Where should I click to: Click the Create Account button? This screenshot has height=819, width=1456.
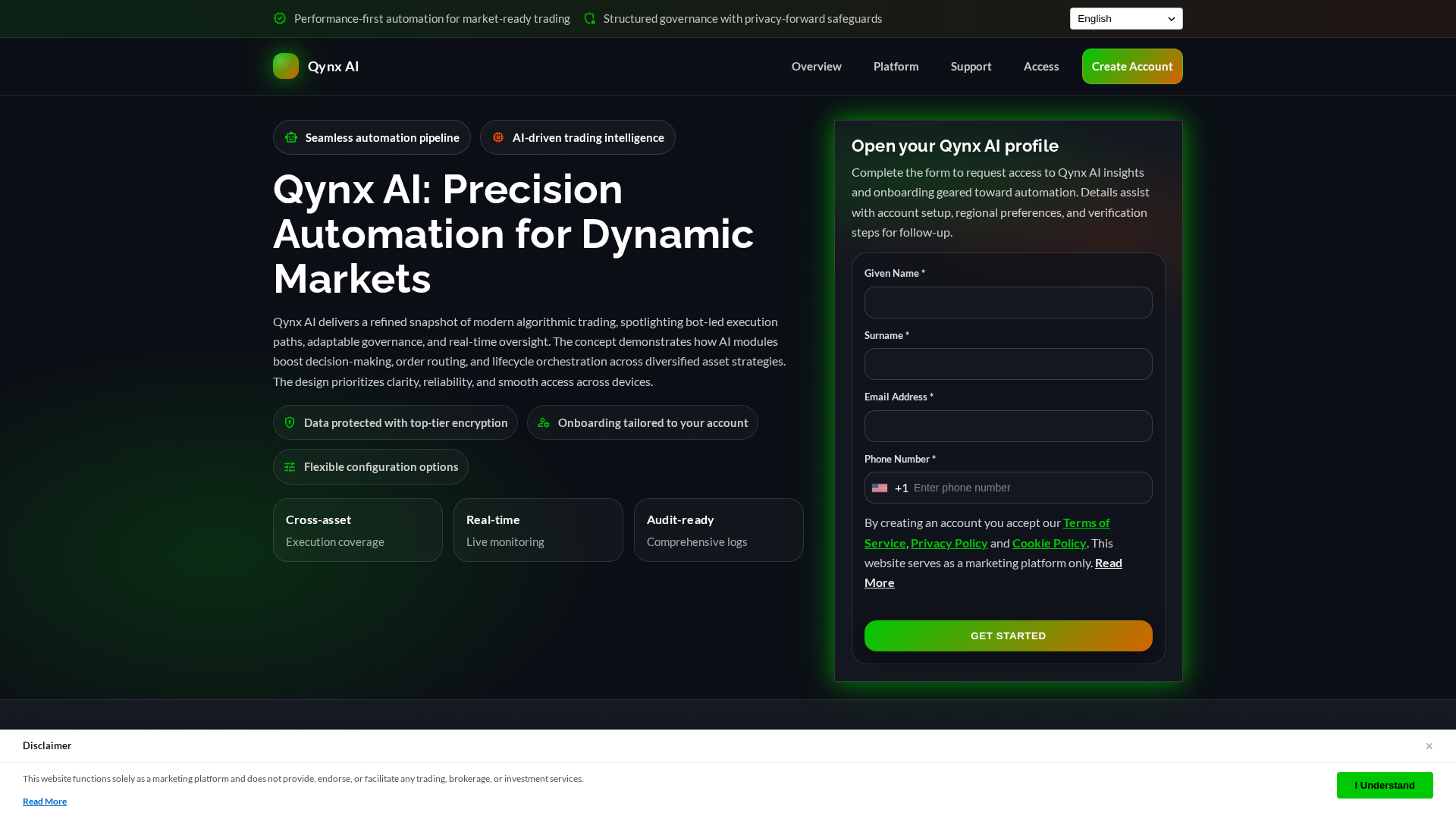[1132, 66]
